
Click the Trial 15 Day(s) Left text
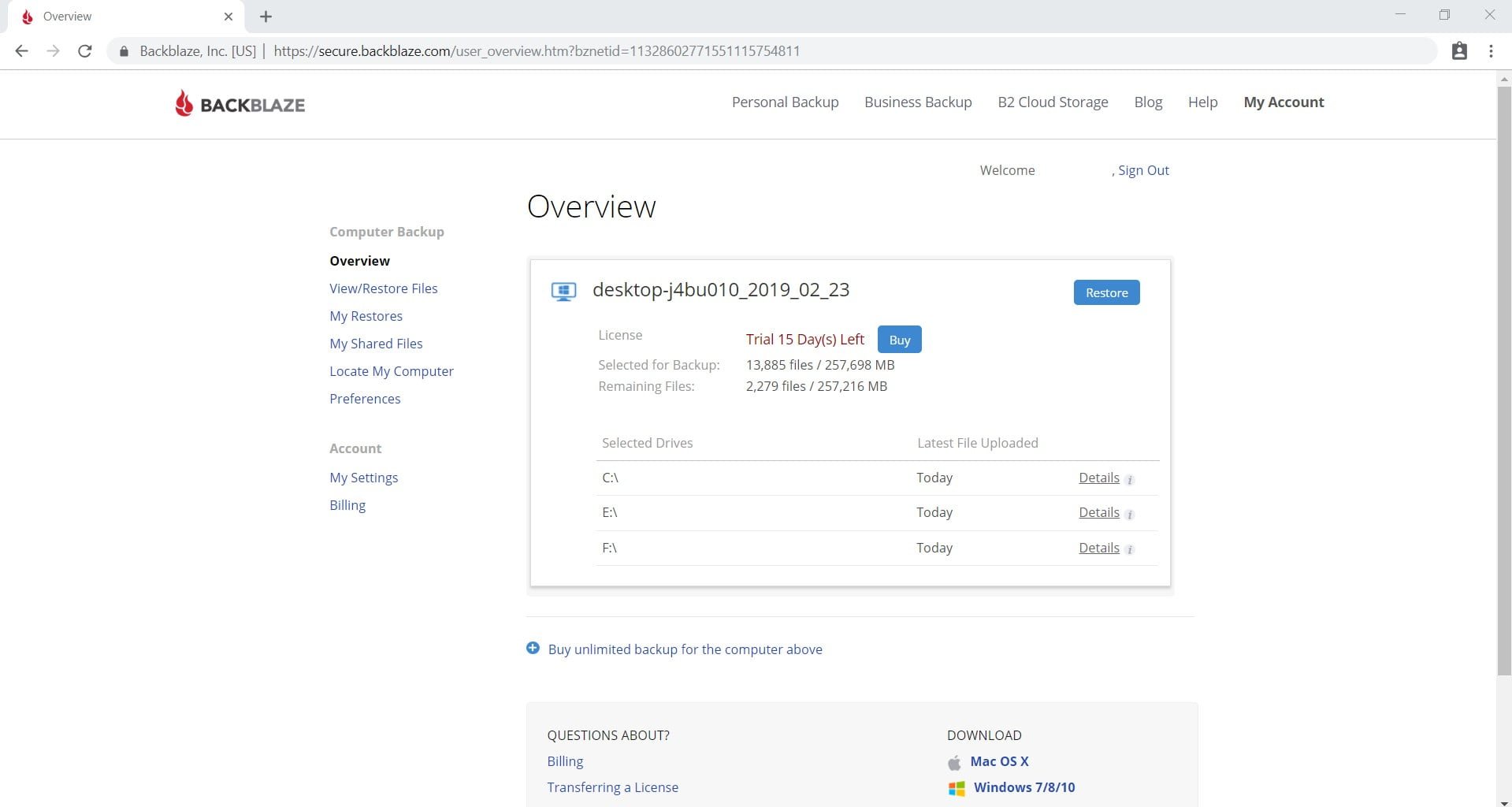point(804,340)
